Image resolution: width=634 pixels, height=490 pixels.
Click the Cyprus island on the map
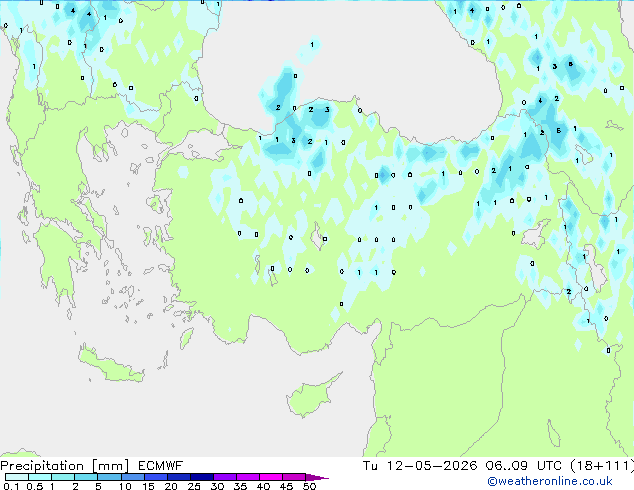(x=311, y=397)
